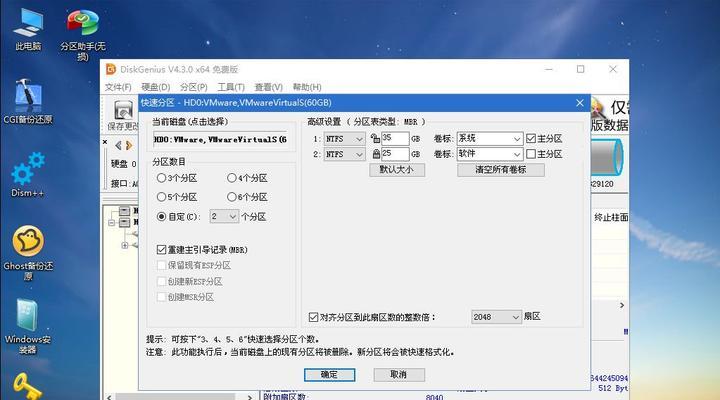Viewport: 720px width, 400px height.
Task: Open the 硬盘(D) menu
Action: tap(156, 87)
